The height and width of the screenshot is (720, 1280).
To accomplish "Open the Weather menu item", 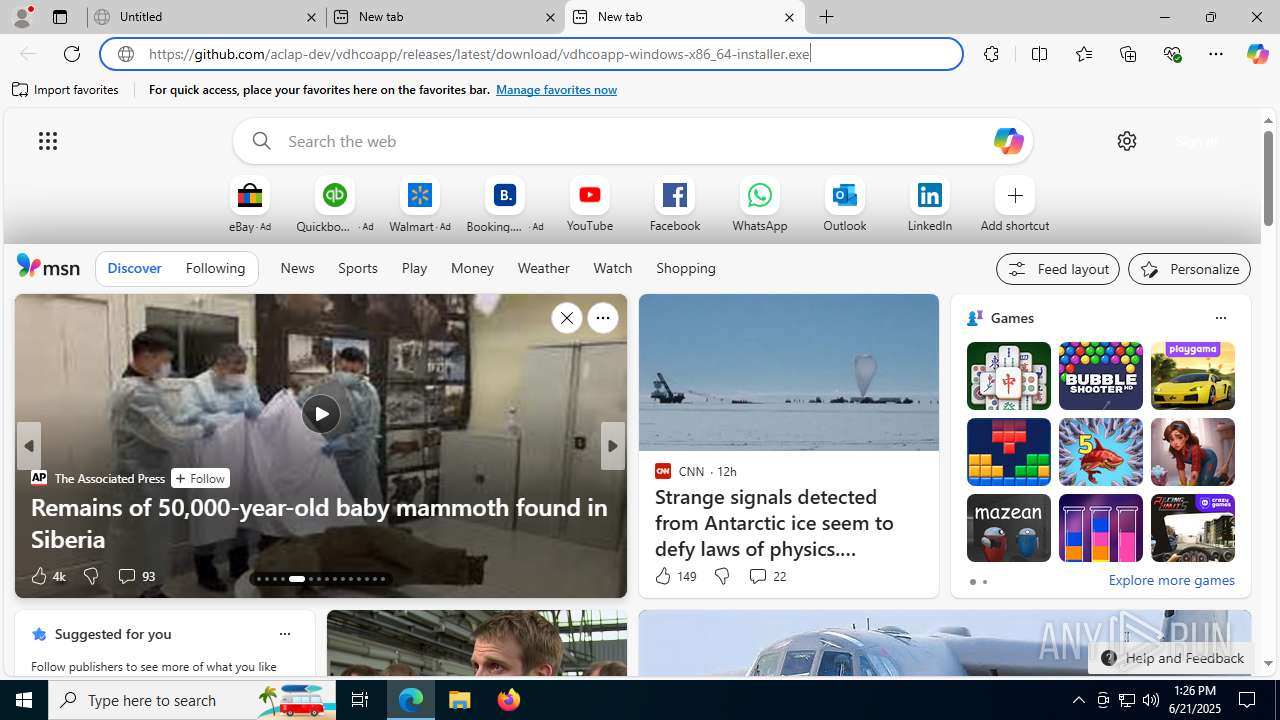I will point(543,268).
